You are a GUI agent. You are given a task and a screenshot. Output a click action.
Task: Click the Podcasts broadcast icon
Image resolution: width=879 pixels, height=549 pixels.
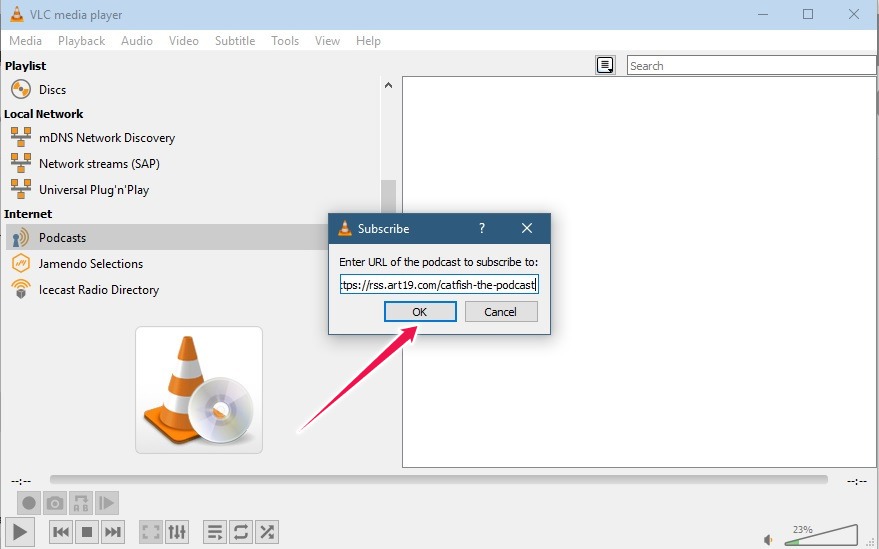tap(21, 238)
